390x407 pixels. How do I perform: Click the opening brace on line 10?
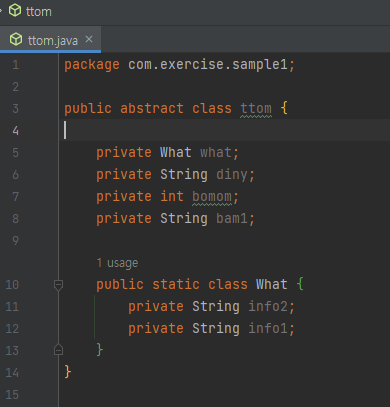click(x=300, y=284)
